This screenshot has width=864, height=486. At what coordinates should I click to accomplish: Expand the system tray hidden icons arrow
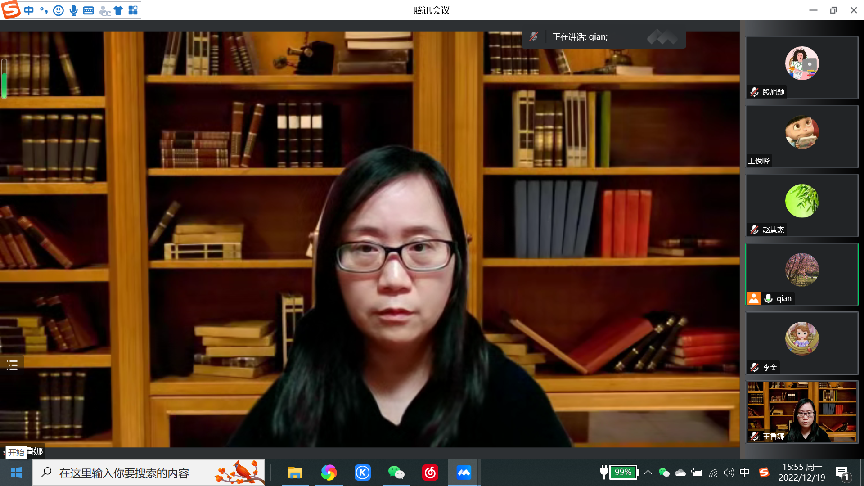[x=647, y=472]
